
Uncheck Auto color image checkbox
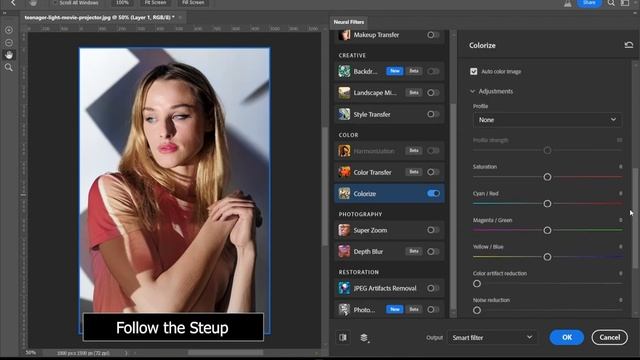click(473, 71)
